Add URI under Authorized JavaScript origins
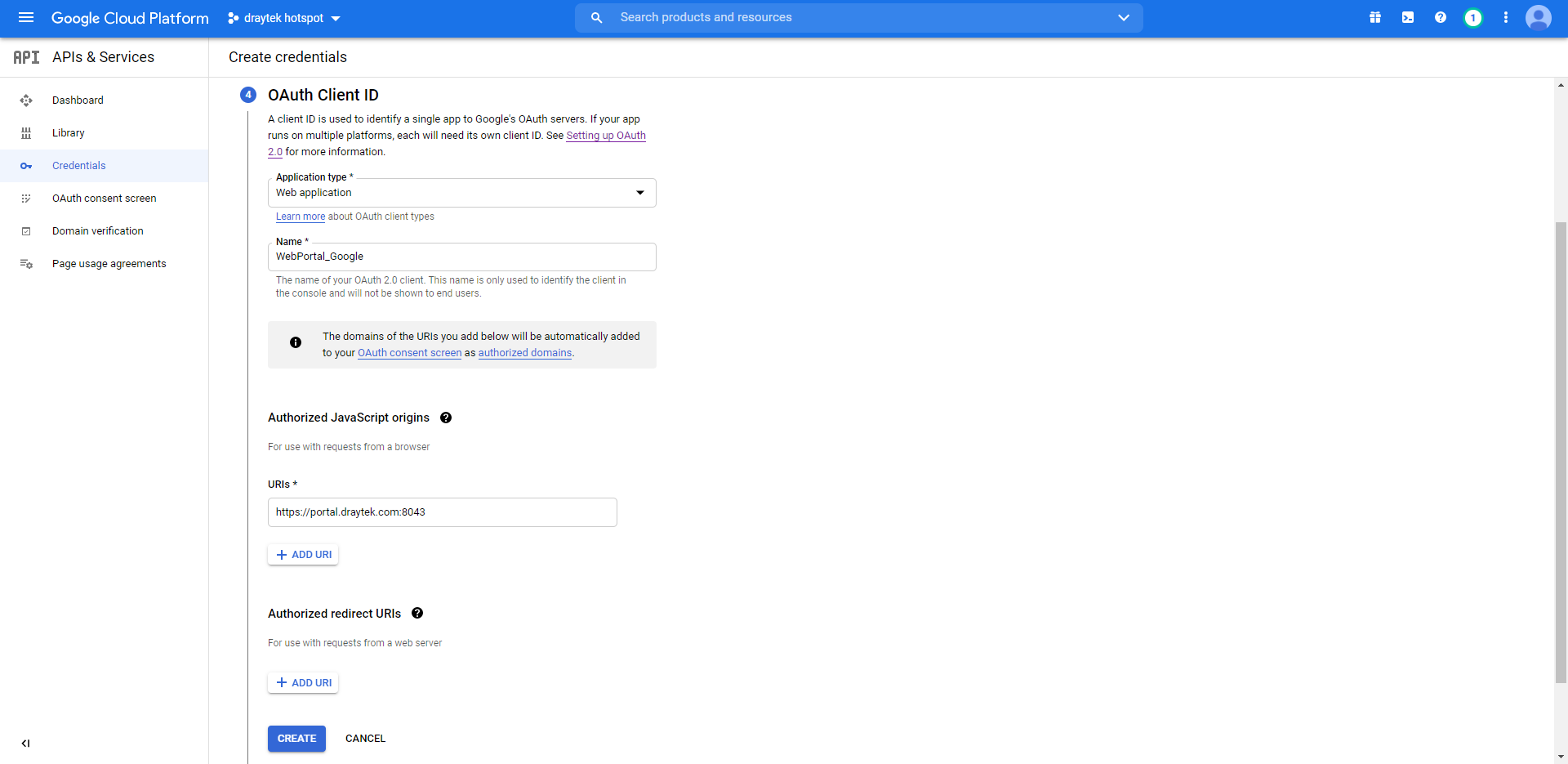Image resolution: width=1568 pixels, height=764 pixels. [303, 555]
